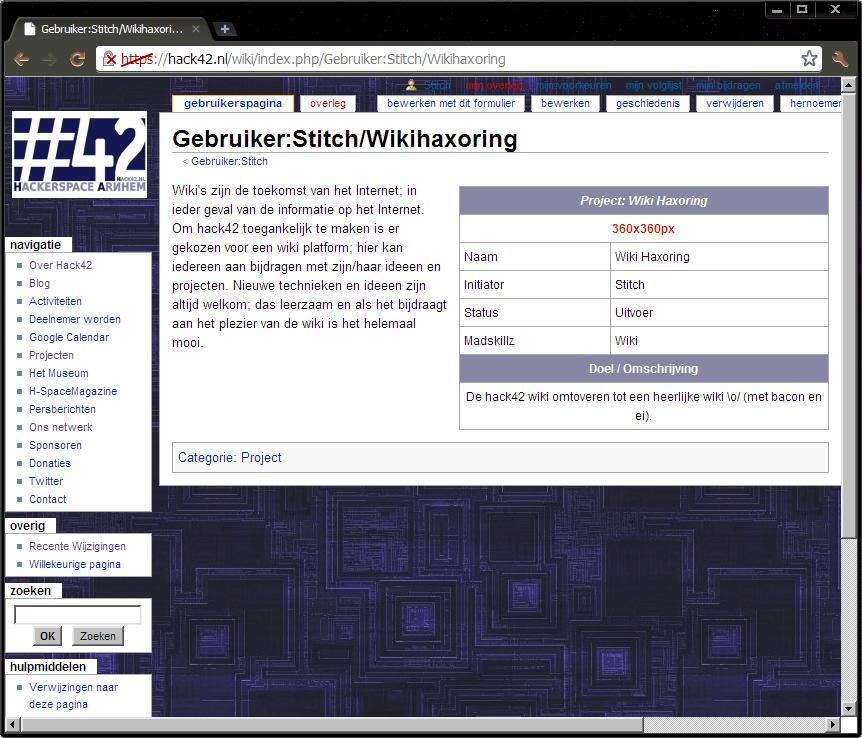This screenshot has width=862, height=738.
Task: Click the browser back arrow
Action: coord(22,59)
